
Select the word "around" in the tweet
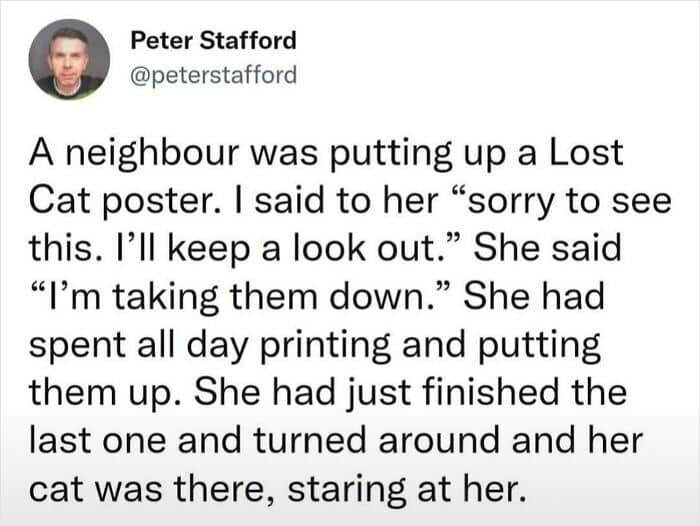point(438,440)
